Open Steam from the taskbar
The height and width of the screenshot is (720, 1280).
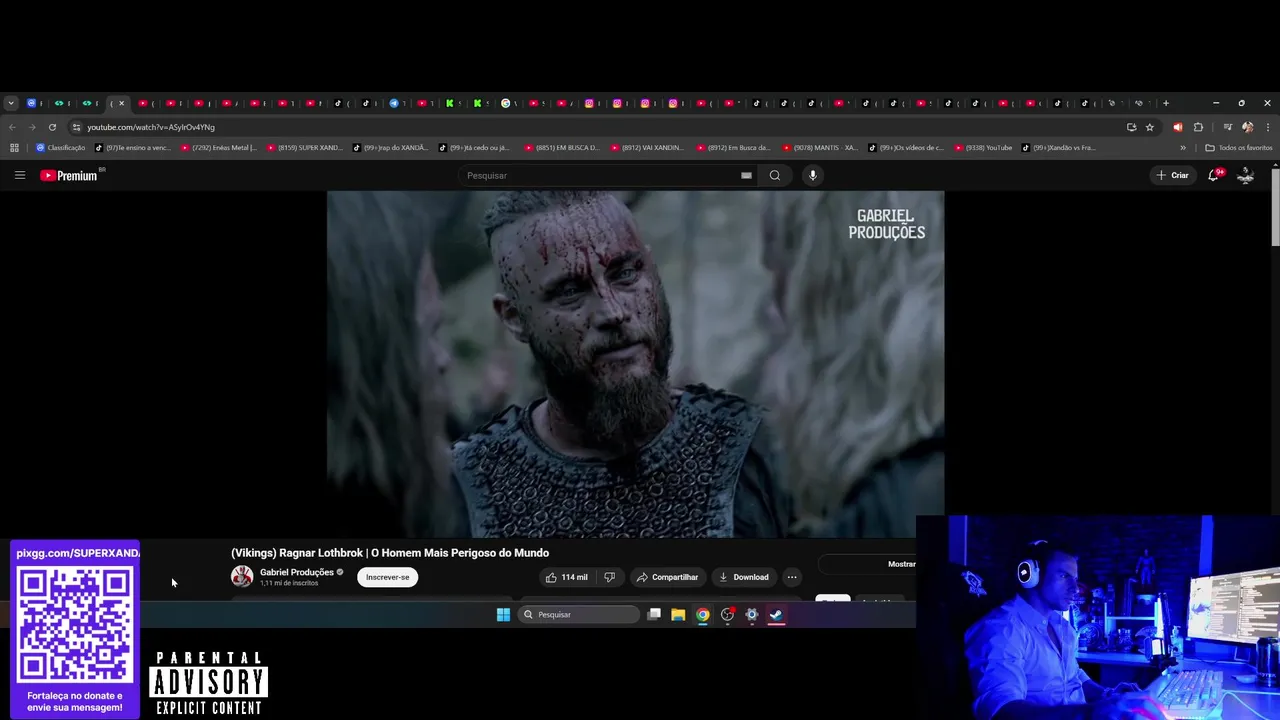pyautogui.click(x=777, y=615)
